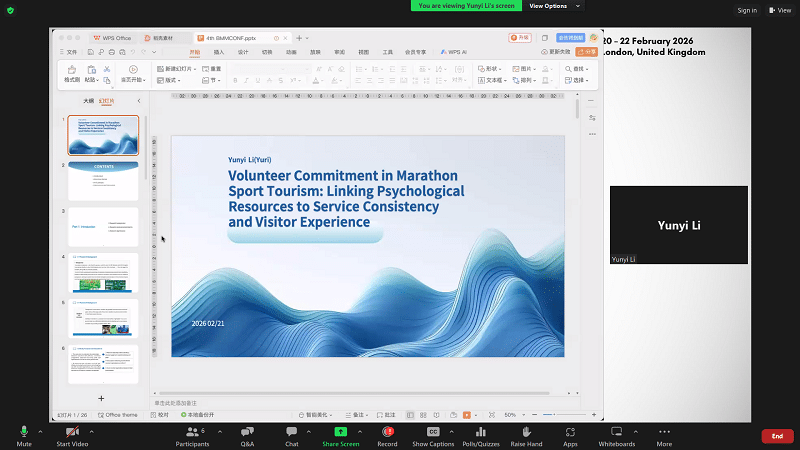This screenshot has height=450, width=800.
Task: Mute the microphone in Zoom toolbar
Action: (24, 432)
